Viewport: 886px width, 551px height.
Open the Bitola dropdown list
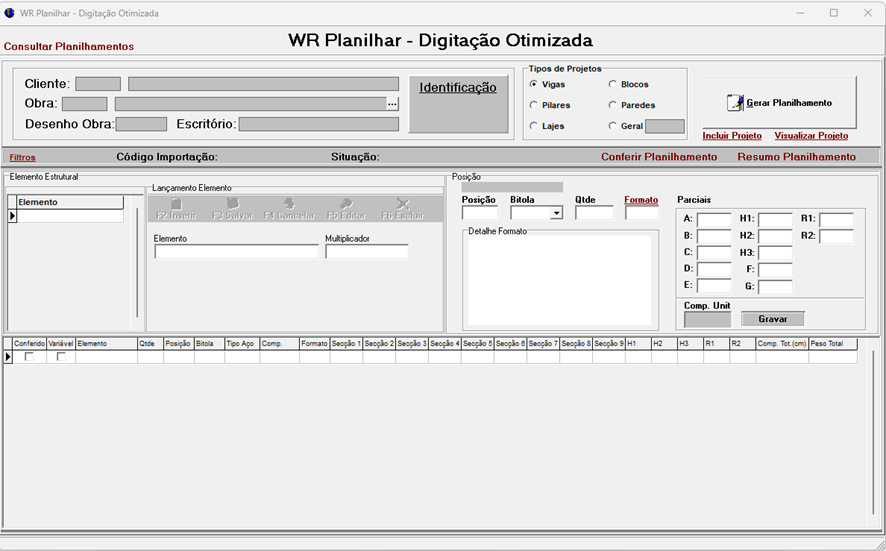(x=556, y=213)
